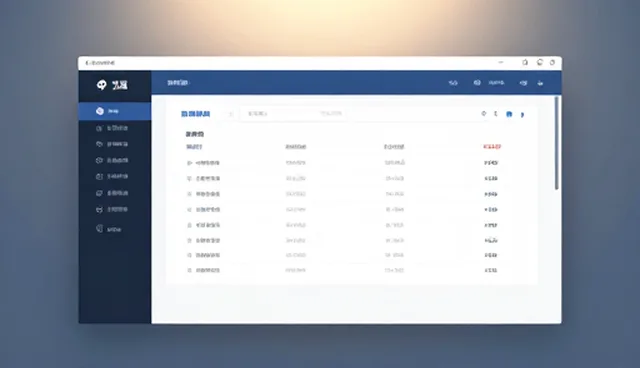Open the text label link in the blue header
The height and width of the screenshot is (368, 640).
tap(496, 83)
